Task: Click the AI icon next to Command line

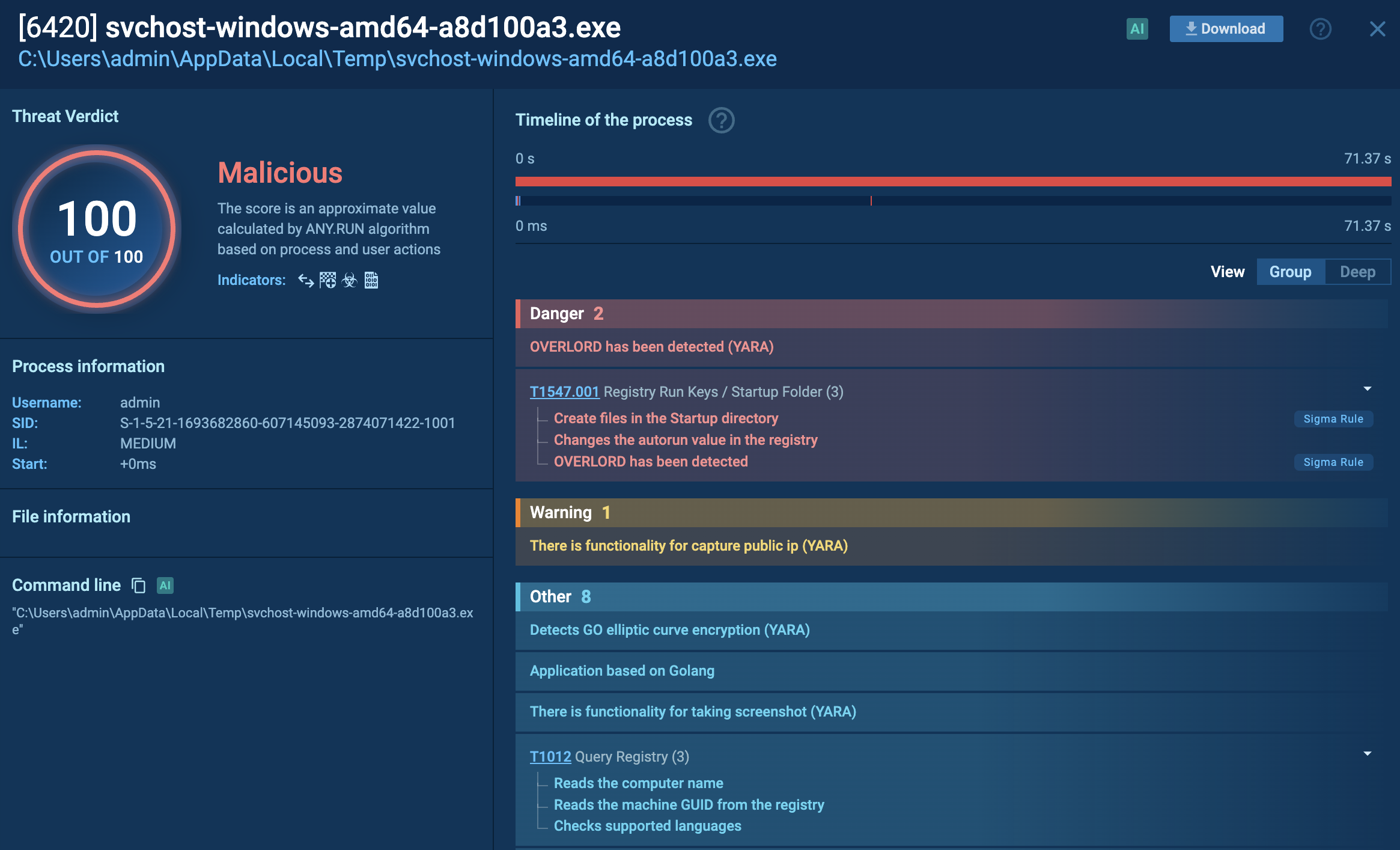Action: pyautogui.click(x=165, y=586)
